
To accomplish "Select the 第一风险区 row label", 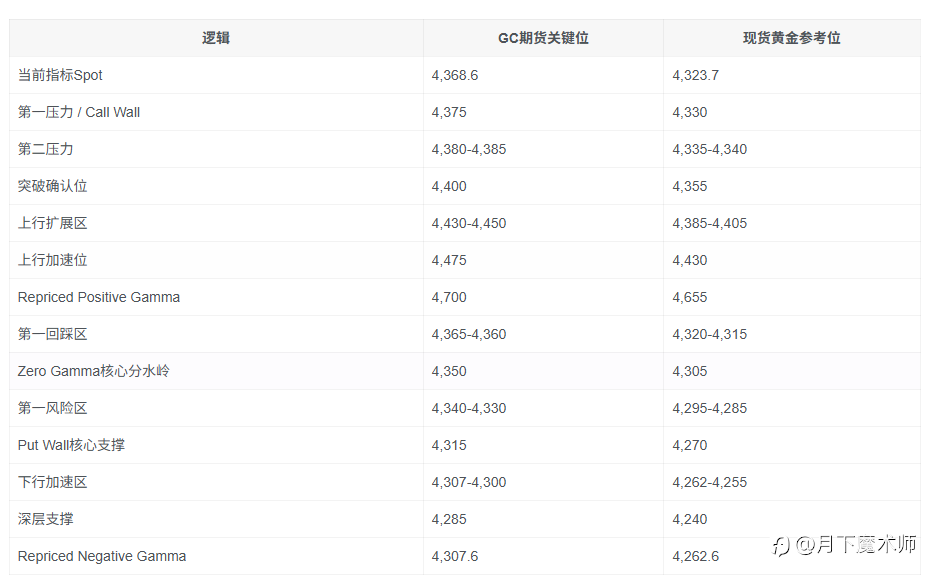I will coord(53,408).
